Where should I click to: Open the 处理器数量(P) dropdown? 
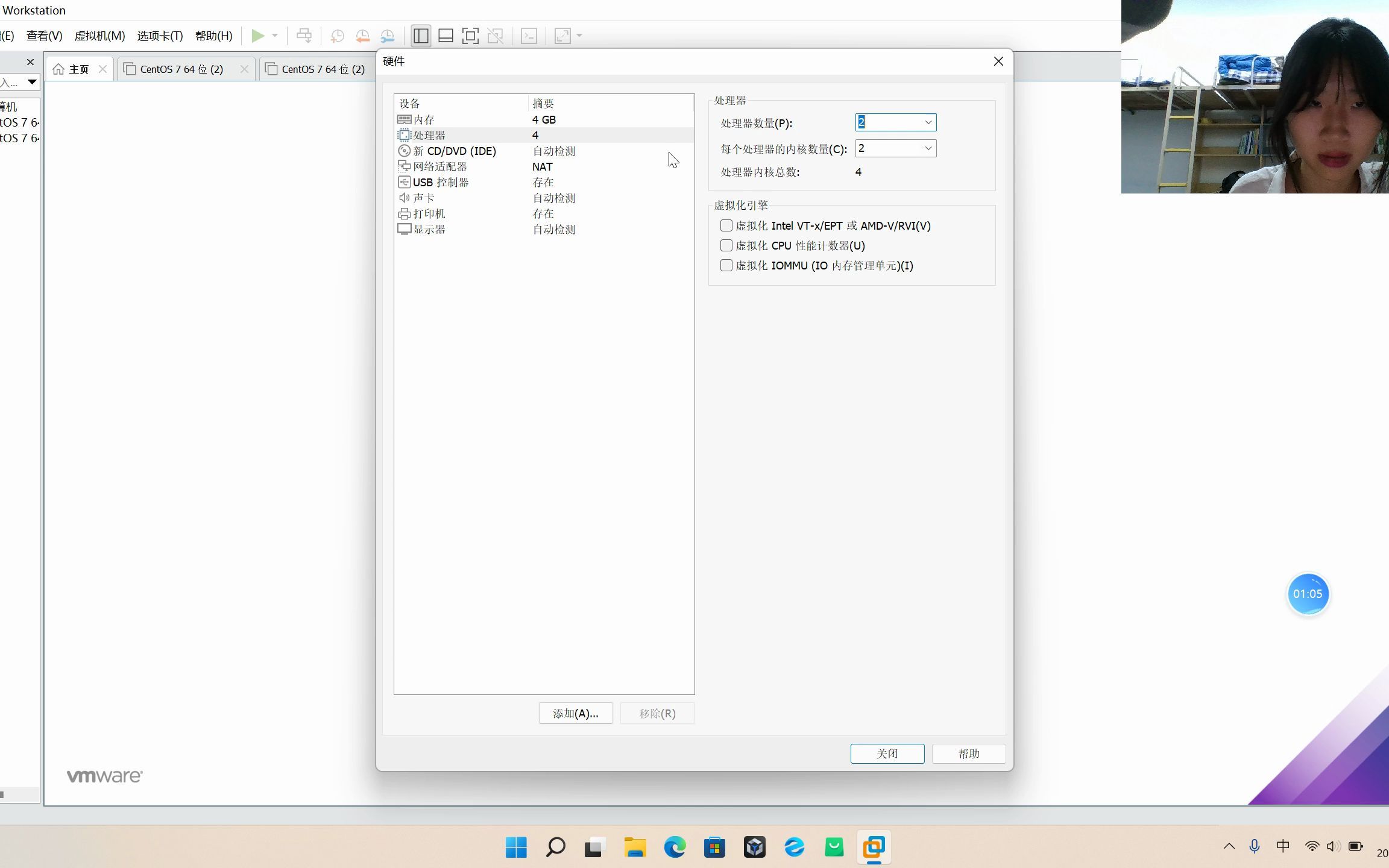point(928,122)
